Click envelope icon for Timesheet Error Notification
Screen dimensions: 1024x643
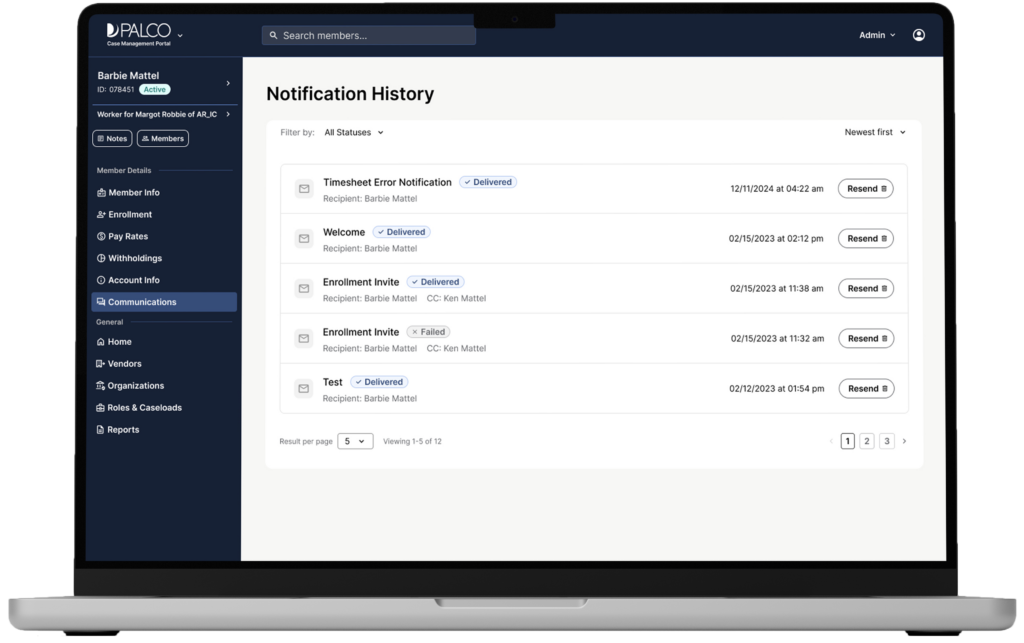click(x=304, y=189)
